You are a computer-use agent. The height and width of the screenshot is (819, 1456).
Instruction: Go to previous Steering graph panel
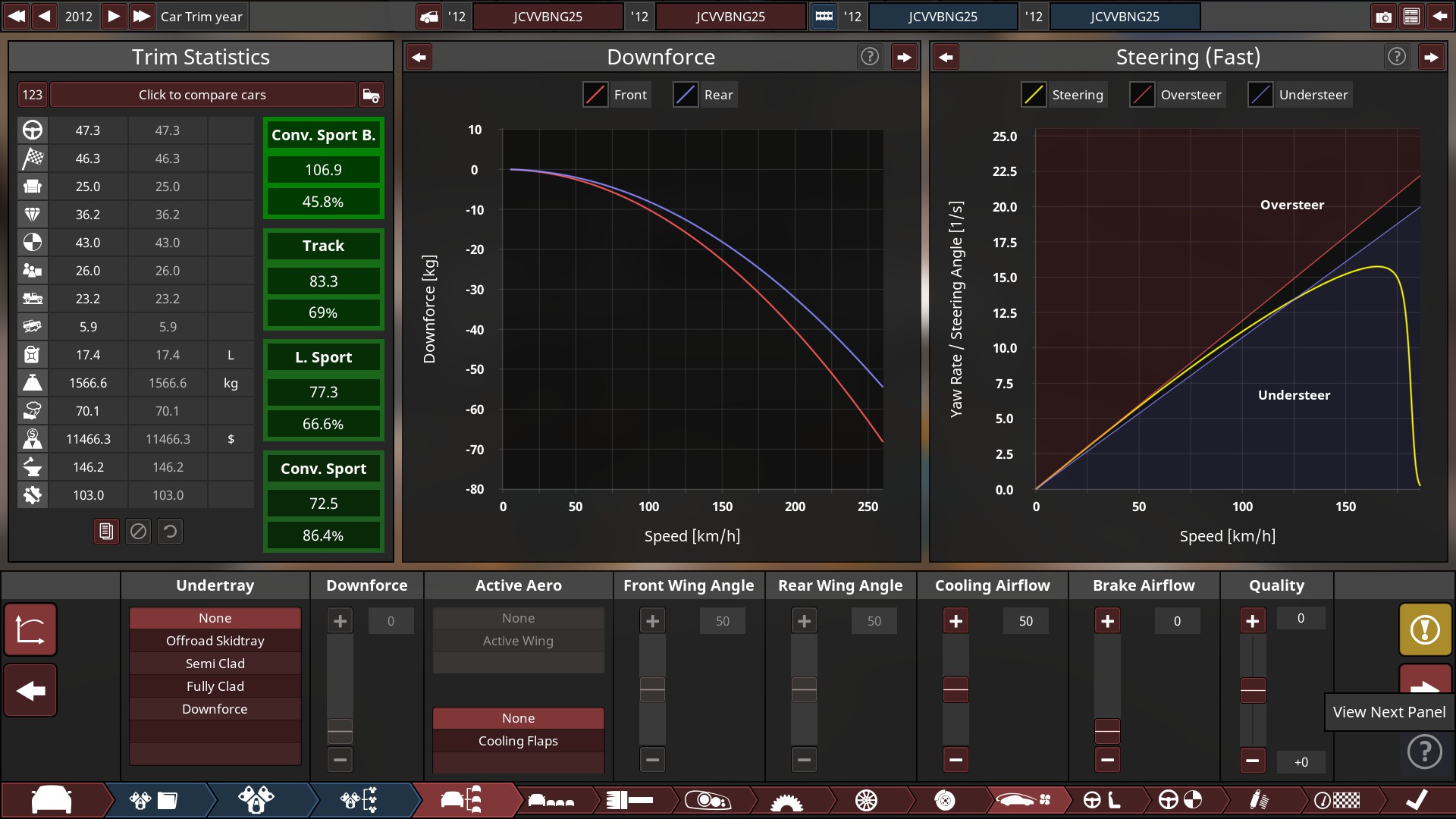click(946, 57)
